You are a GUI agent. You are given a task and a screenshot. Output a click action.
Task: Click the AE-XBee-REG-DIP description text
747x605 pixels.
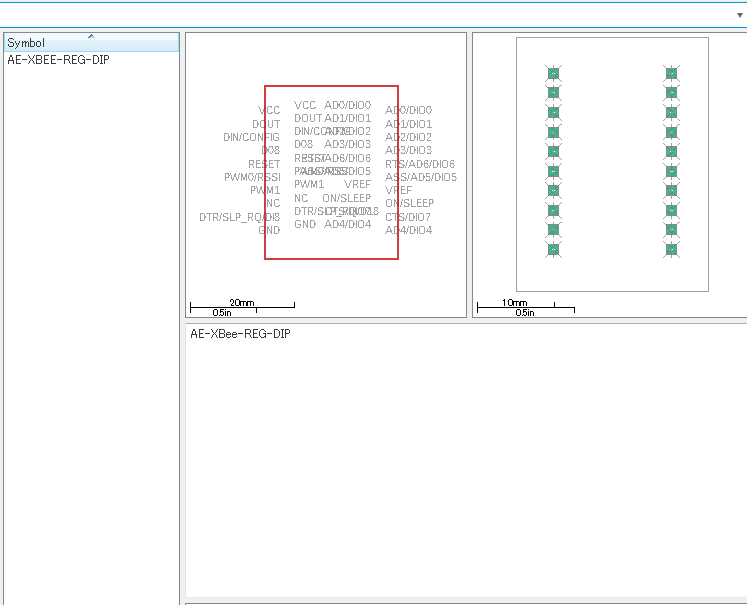pos(240,333)
